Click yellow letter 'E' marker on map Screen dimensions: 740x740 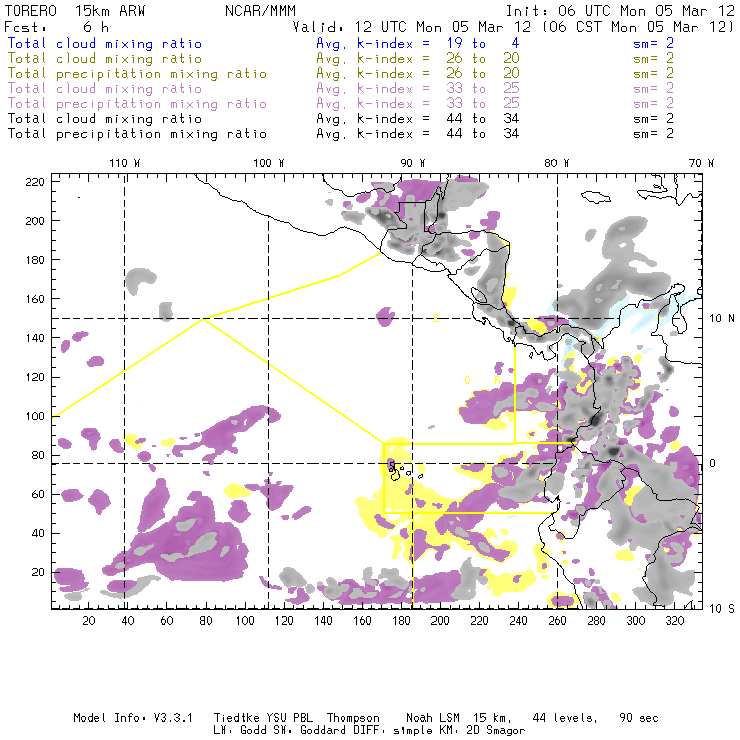436,319
